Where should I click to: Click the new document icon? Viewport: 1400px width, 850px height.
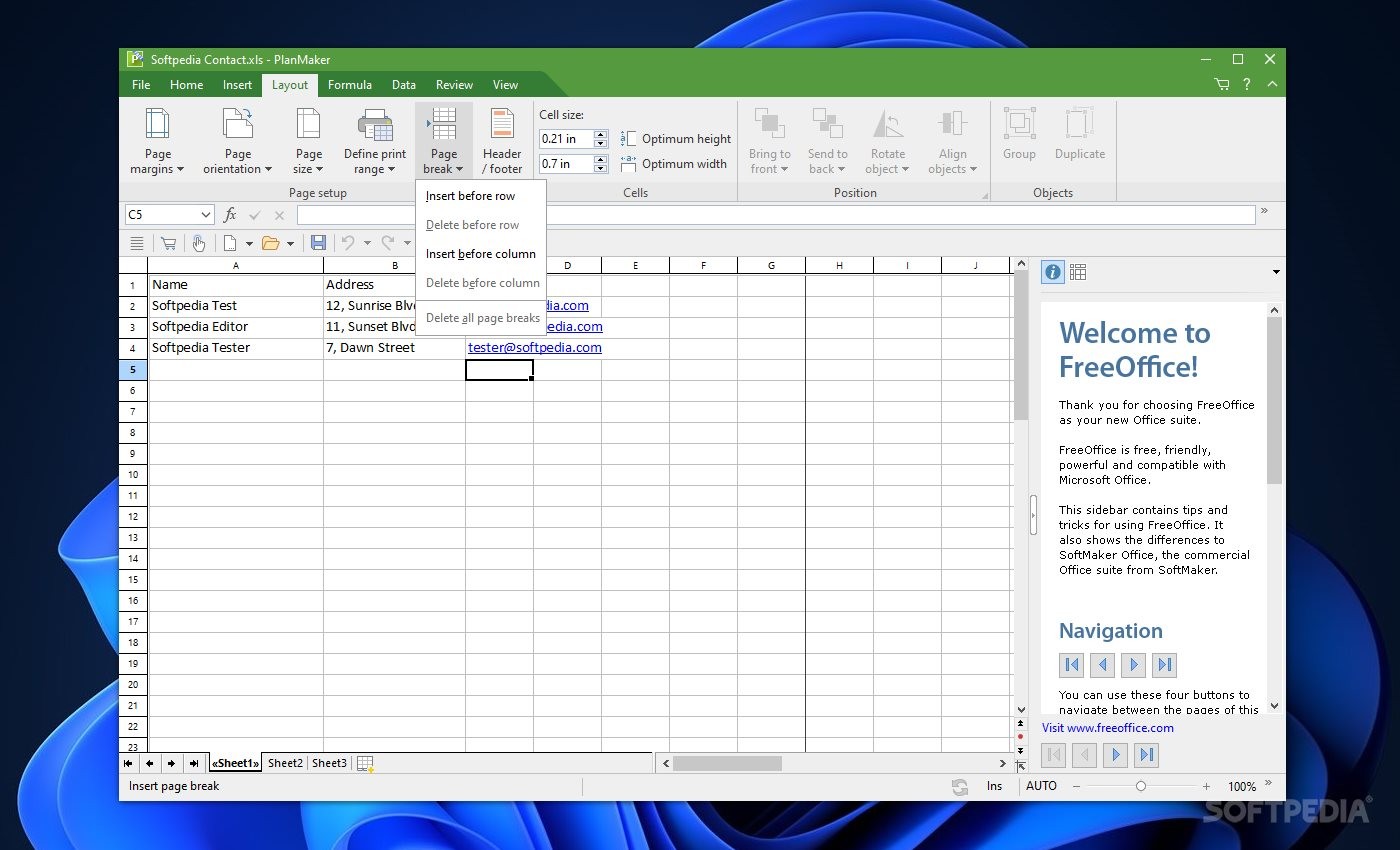click(230, 243)
